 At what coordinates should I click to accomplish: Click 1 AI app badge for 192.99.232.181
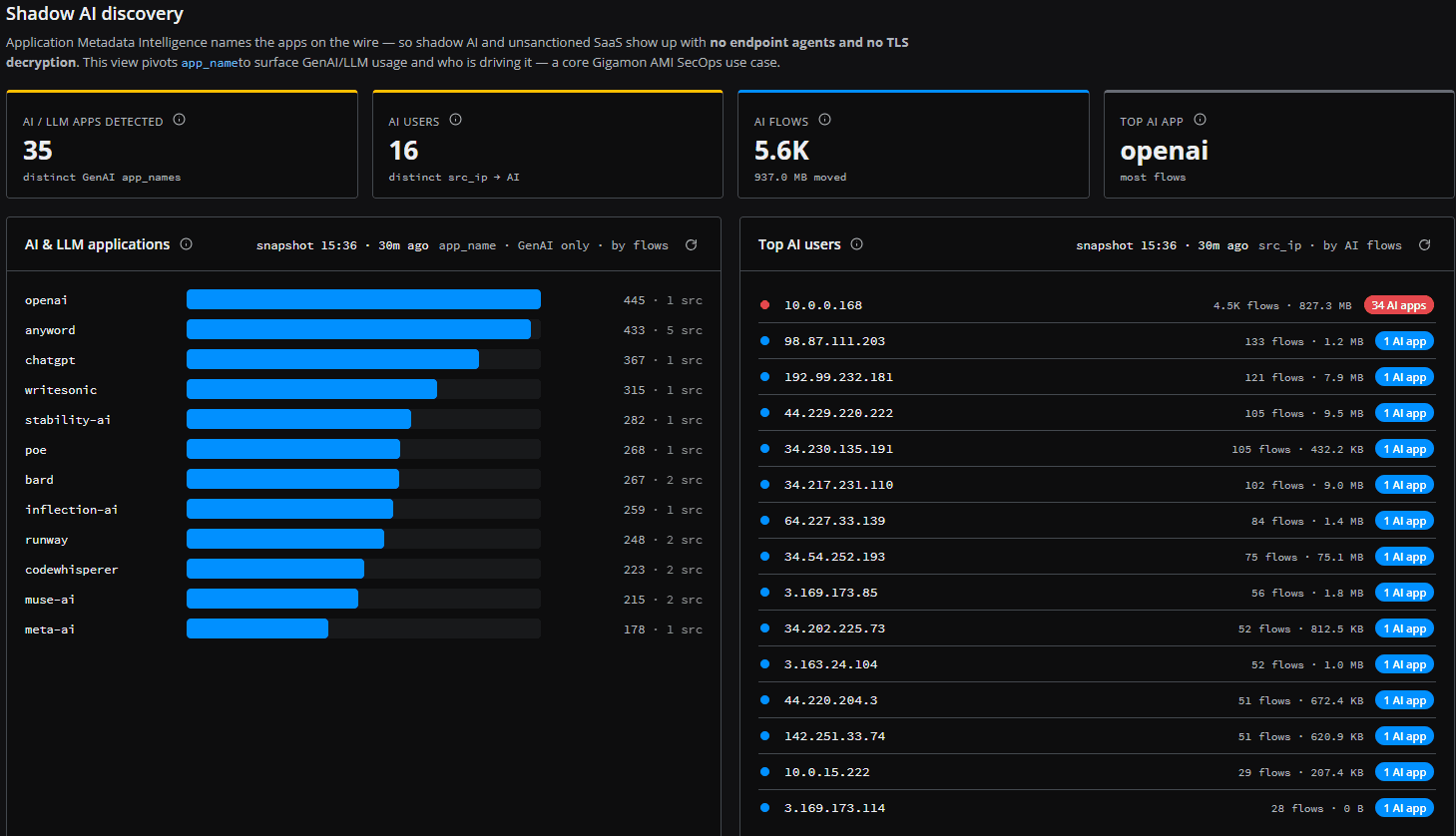coord(1405,377)
